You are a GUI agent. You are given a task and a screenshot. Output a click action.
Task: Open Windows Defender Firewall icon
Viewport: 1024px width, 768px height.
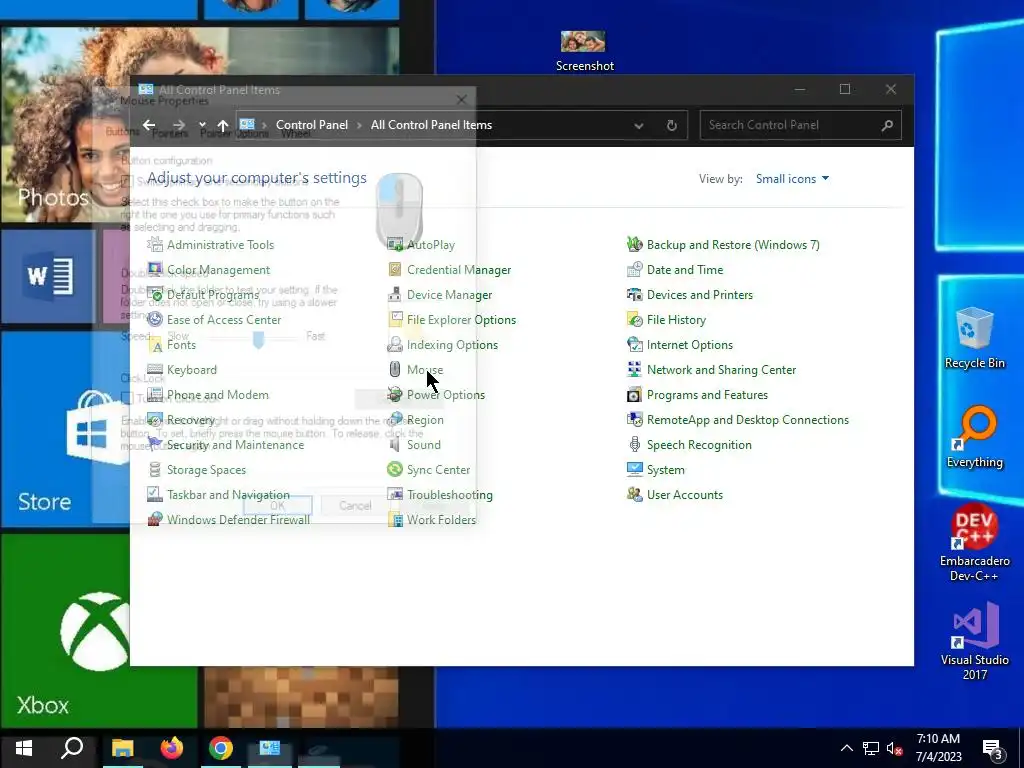click(155, 520)
